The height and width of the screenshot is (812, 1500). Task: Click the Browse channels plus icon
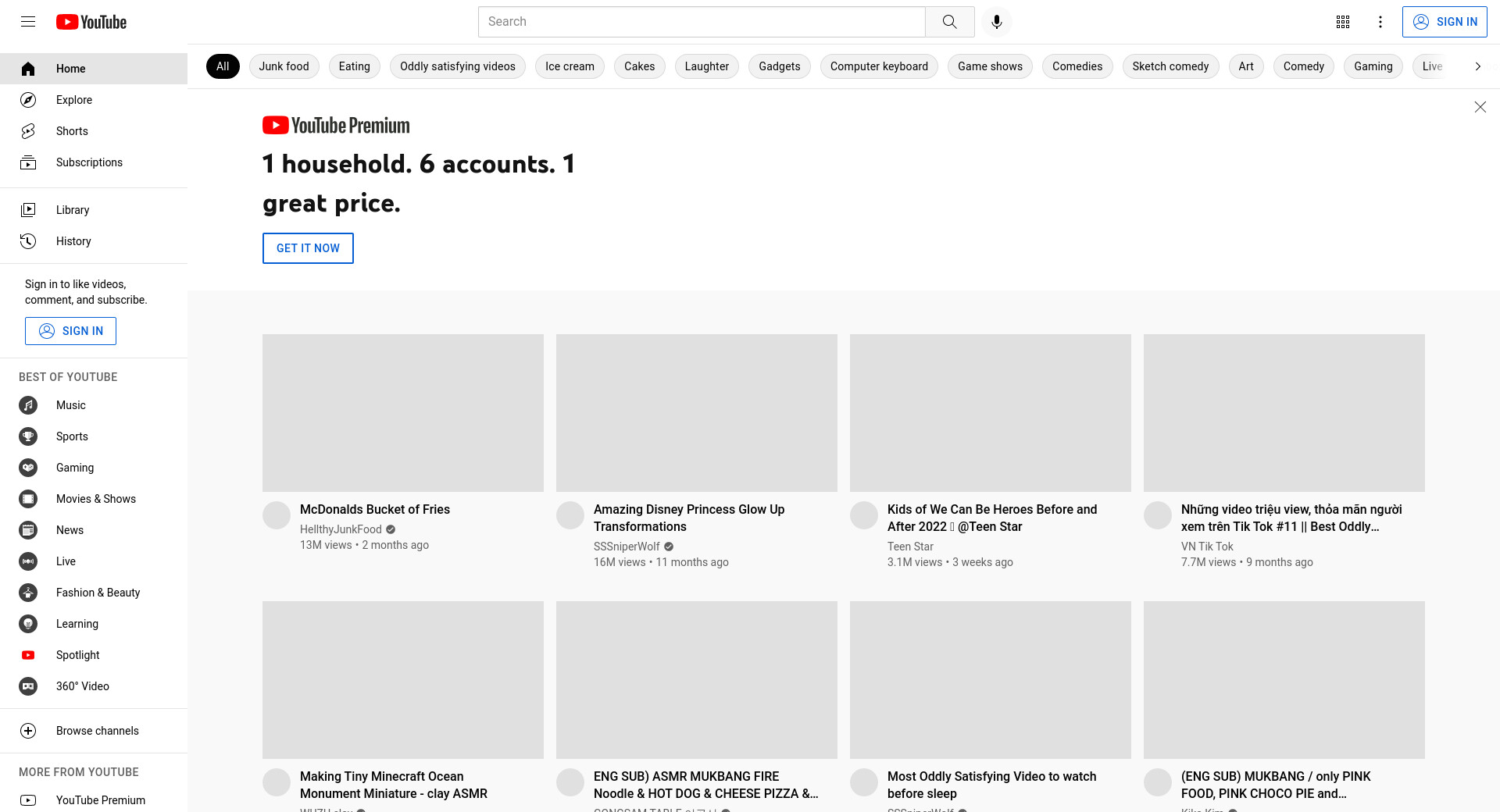coord(28,731)
